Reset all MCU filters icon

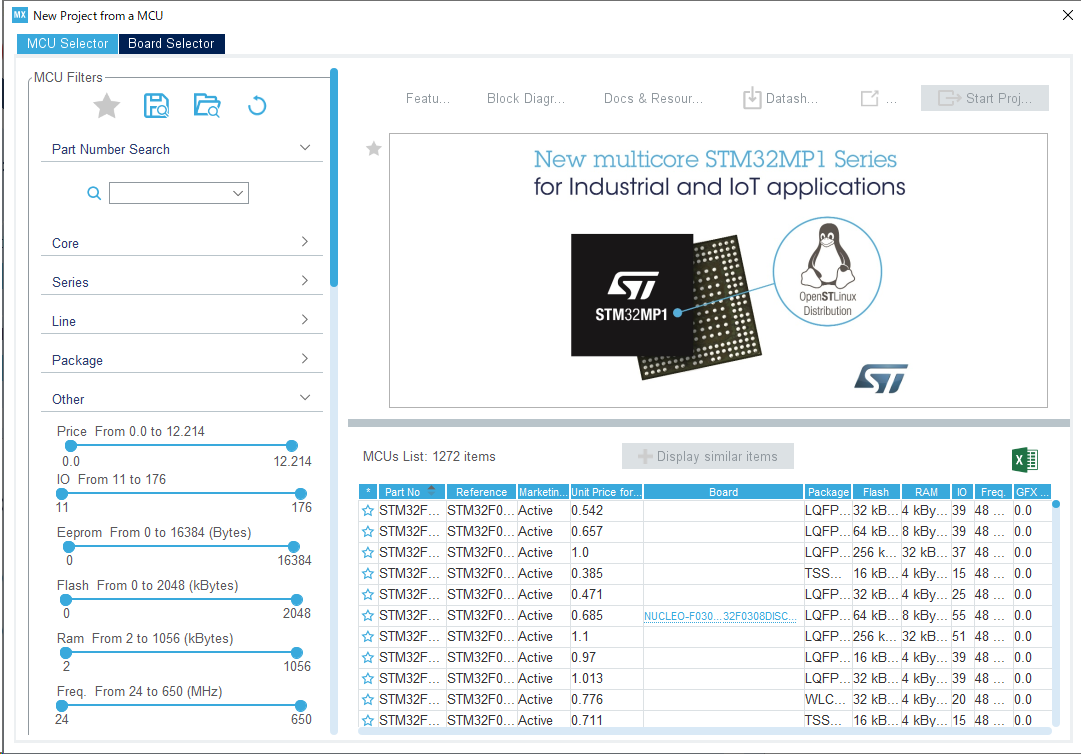(x=257, y=106)
